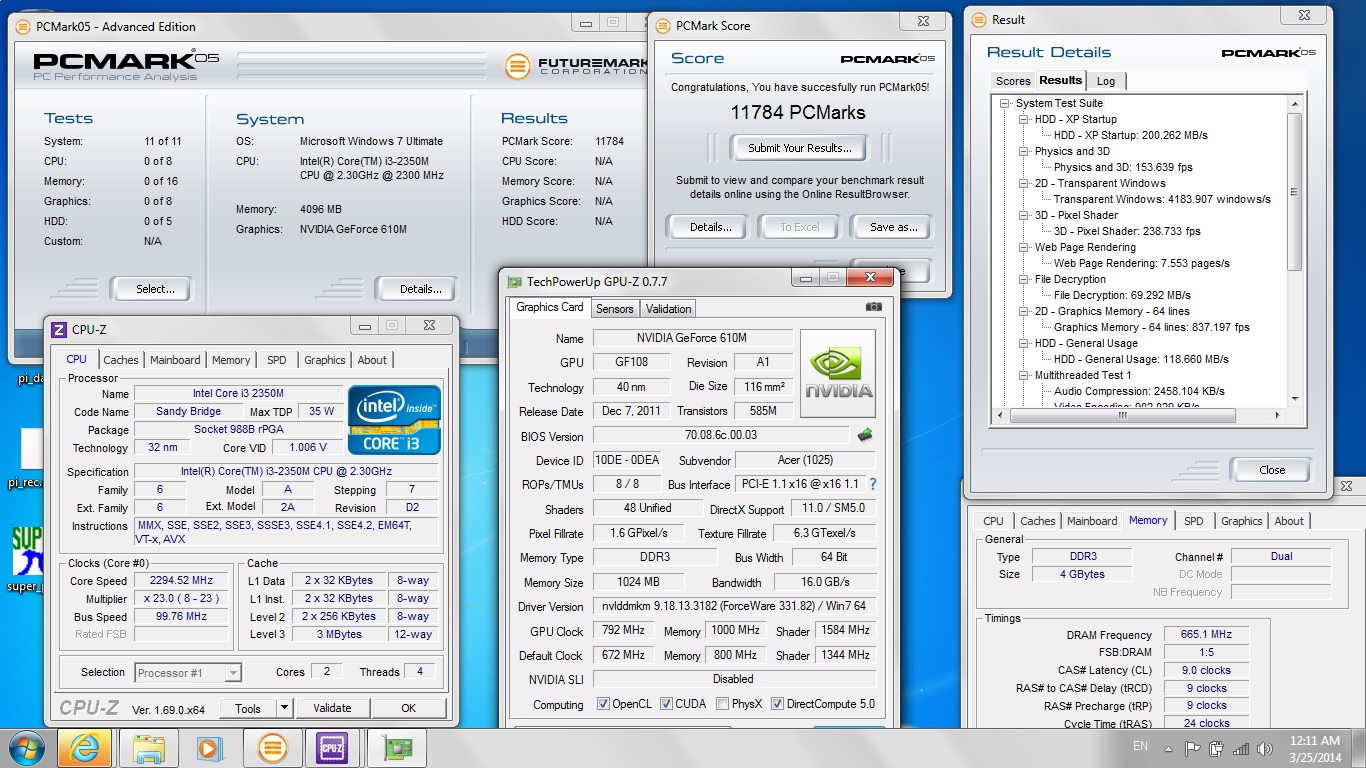Click Submit Your Results button
Screen dimensions: 1366x768
(x=800, y=148)
